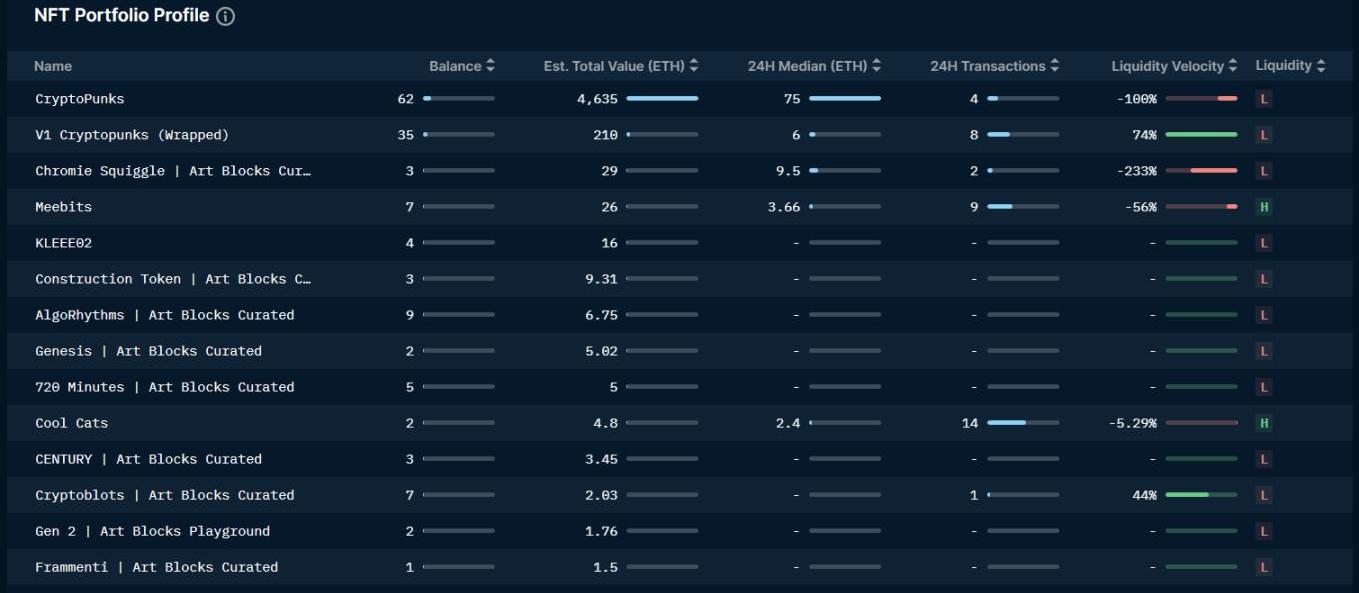The height and width of the screenshot is (593, 1359).
Task: Click the L liquidity badge for AlgoRhythms
Action: pyautogui.click(x=1264, y=315)
